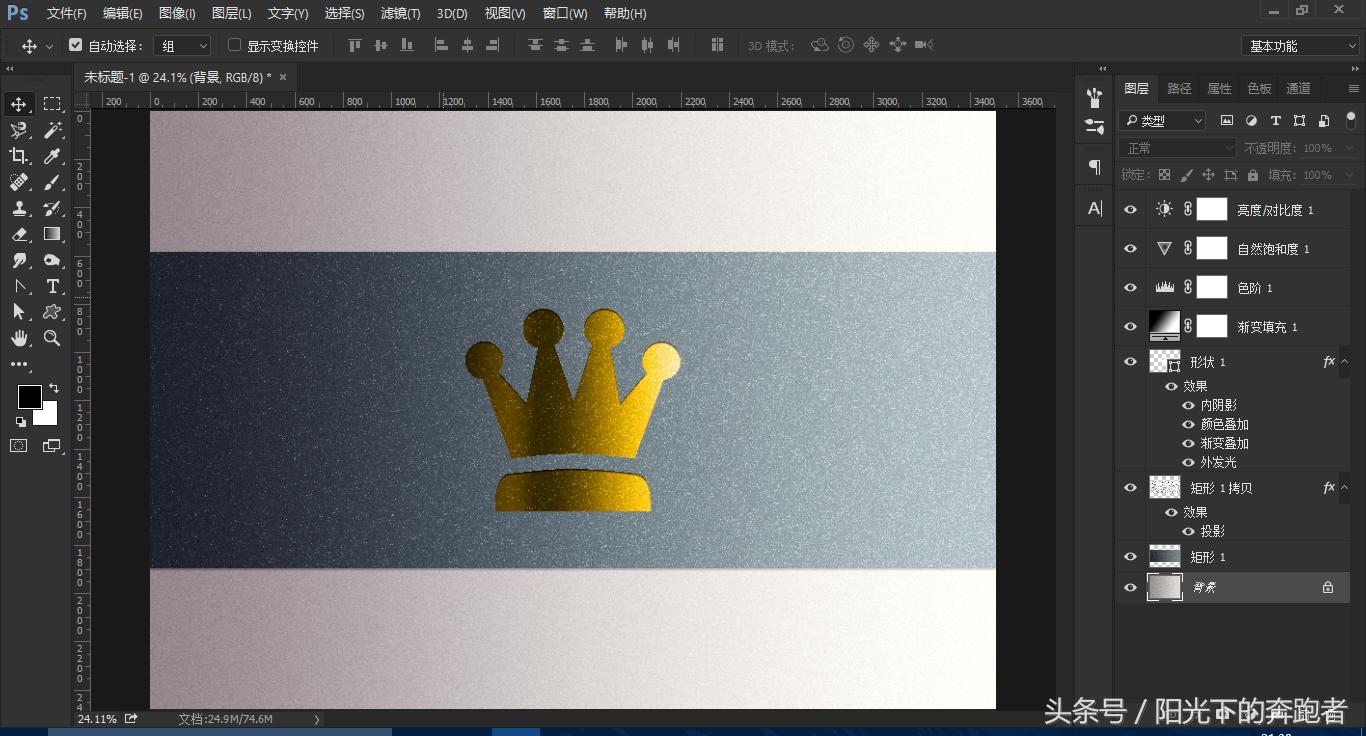1366x736 pixels.
Task: Hide the 亮度/对比度 1 layer
Action: point(1131,210)
